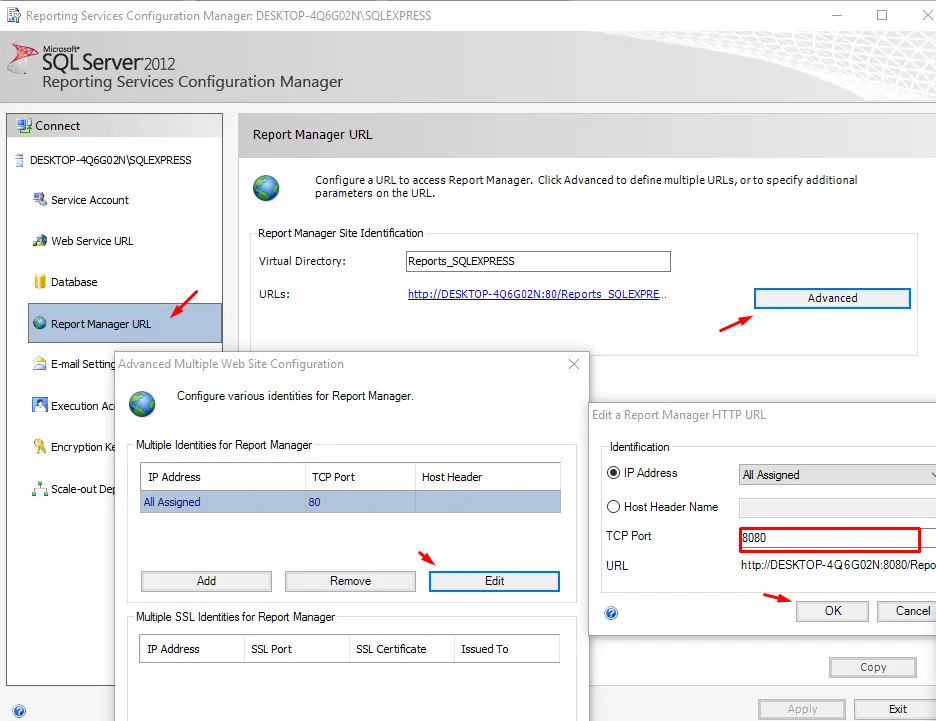Click Cancel in Edit HTTP URL dialog

click(907, 611)
